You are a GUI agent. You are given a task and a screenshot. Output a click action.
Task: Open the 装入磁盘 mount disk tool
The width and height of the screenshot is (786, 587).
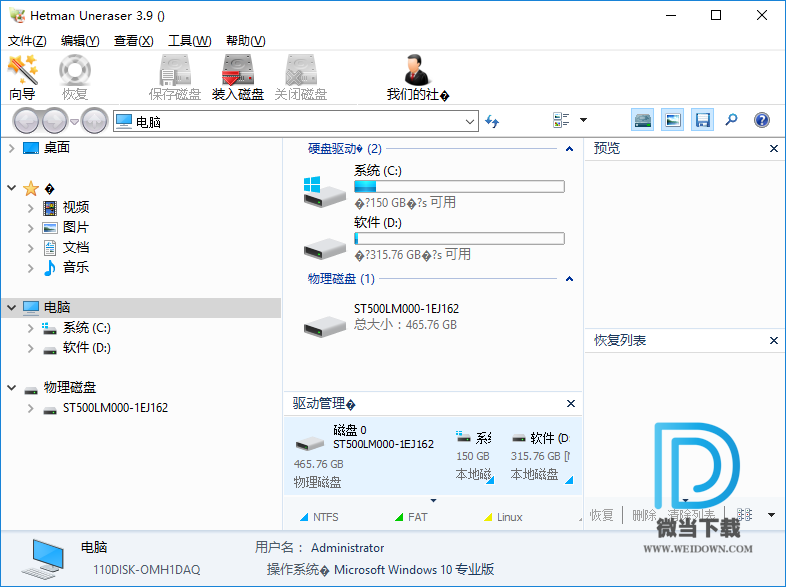tap(238, 78)
